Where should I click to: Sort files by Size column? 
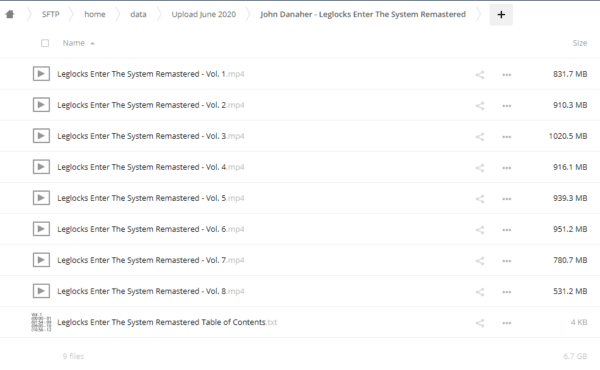click(x=580, y=43)
